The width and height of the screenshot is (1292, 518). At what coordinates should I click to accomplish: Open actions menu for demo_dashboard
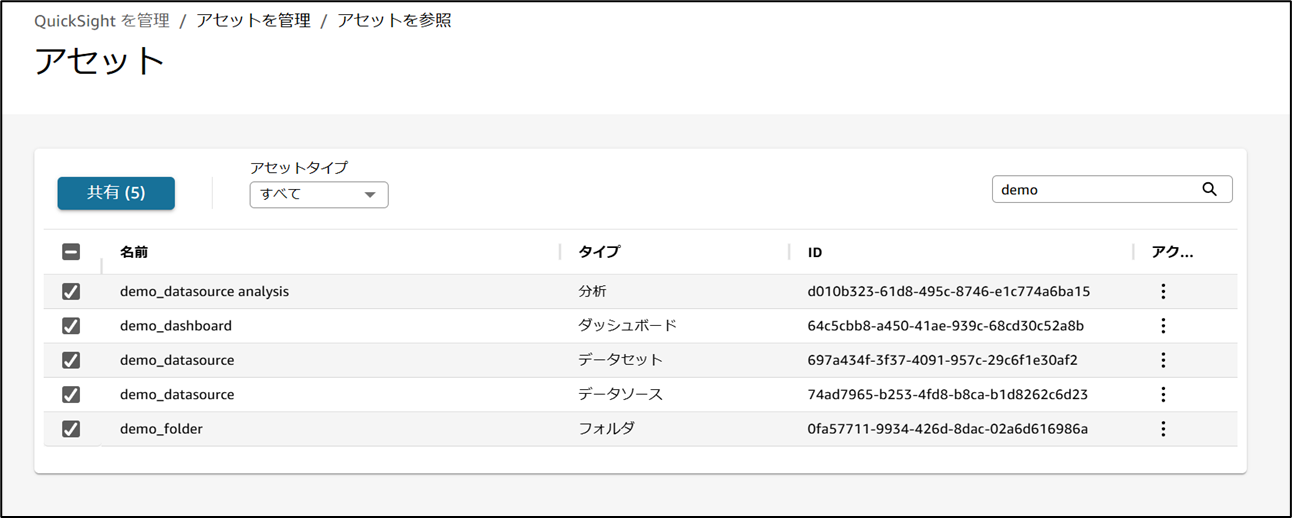tap(1163, 325)
